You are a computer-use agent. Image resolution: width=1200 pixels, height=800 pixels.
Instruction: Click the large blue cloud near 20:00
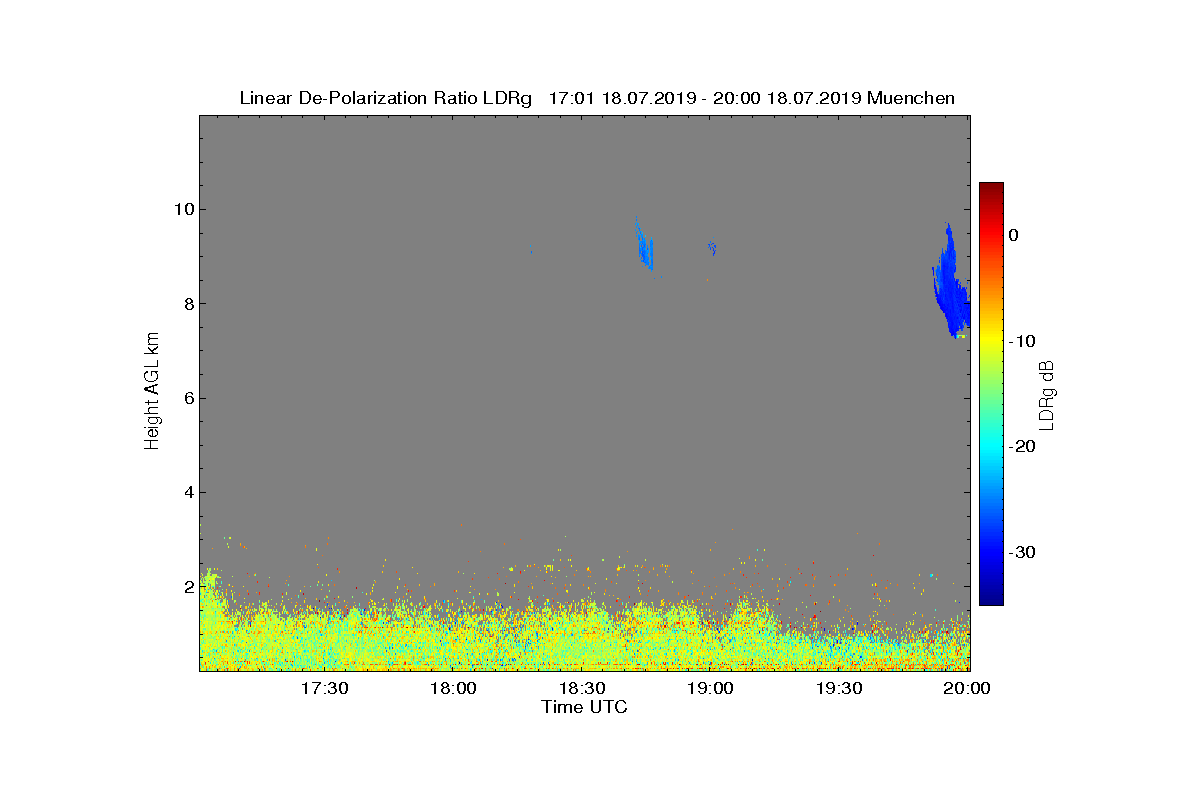[953, 285]
